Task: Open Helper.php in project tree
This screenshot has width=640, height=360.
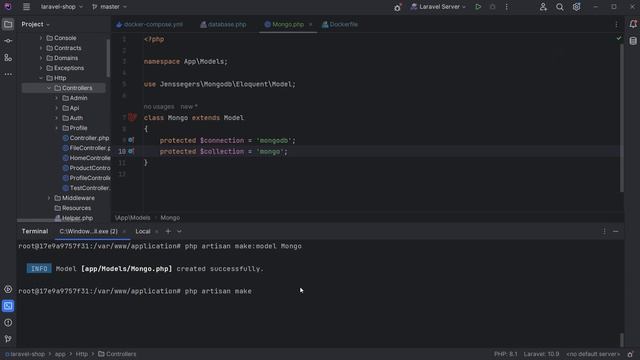Action: 74,218
